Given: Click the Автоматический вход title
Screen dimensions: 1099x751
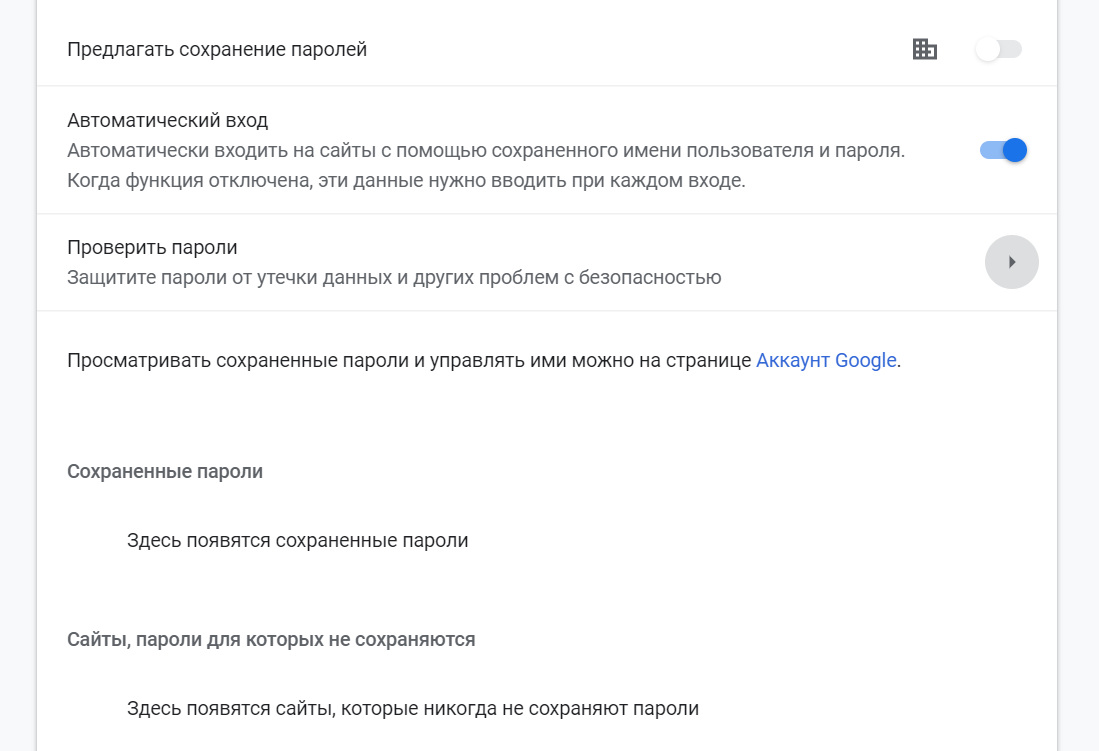Looking at the screenshot, I should pos(167,121).
